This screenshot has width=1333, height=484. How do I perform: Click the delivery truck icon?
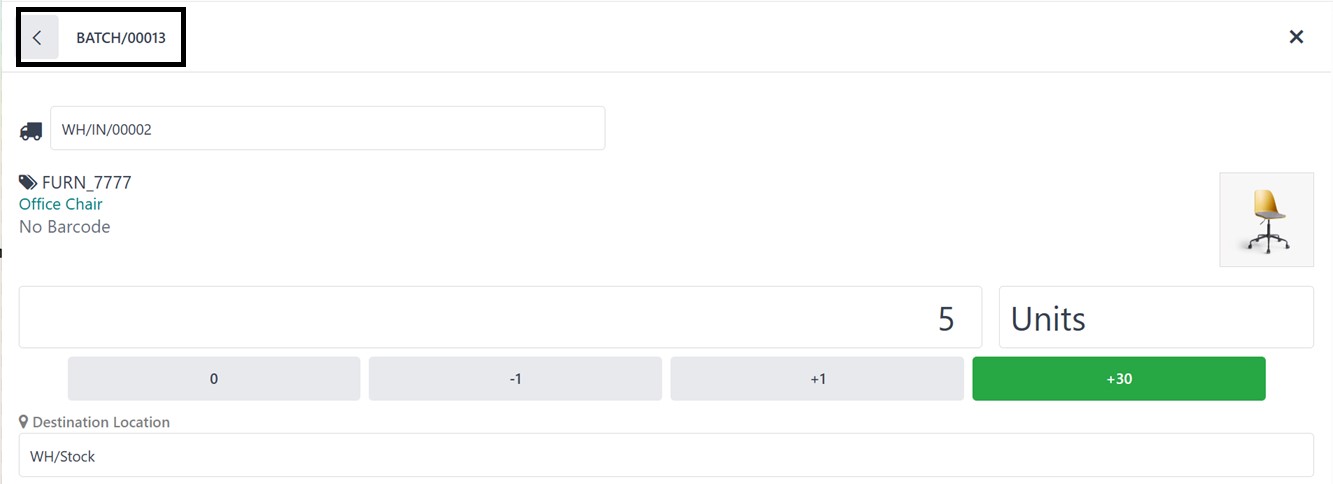pos(31,130)
